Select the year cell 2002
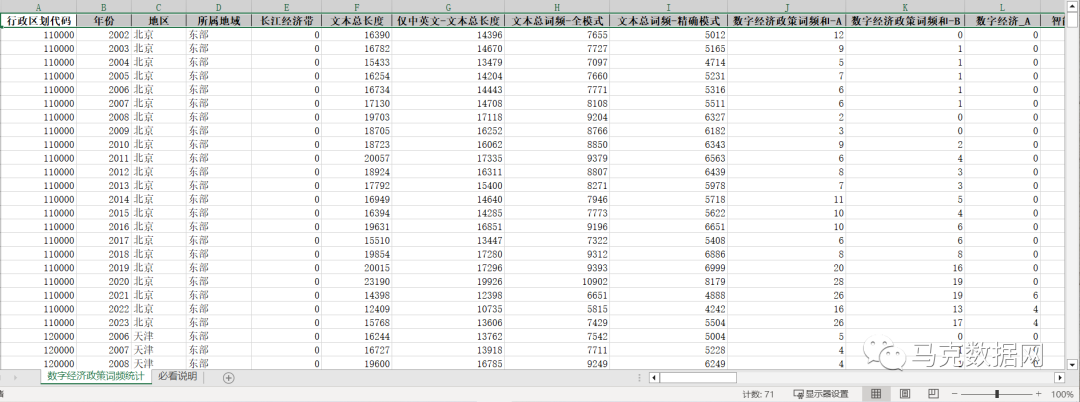Screen dimensions: 1080x402 click(103, 34)
